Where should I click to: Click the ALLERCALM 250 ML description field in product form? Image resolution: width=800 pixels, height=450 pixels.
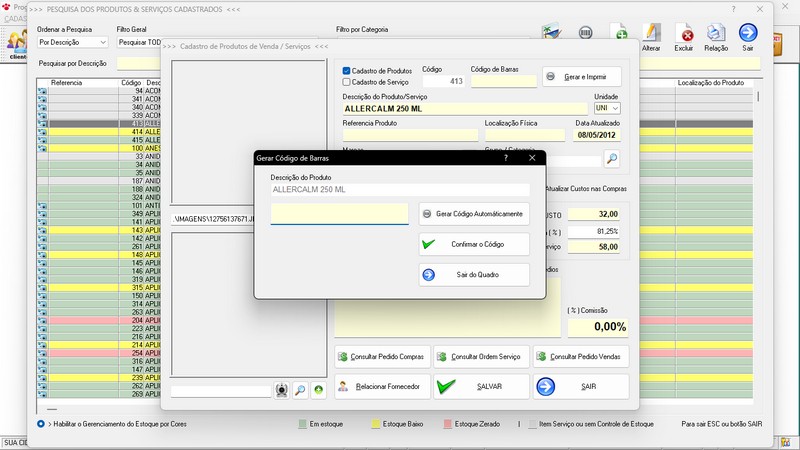tap(465, 109)
